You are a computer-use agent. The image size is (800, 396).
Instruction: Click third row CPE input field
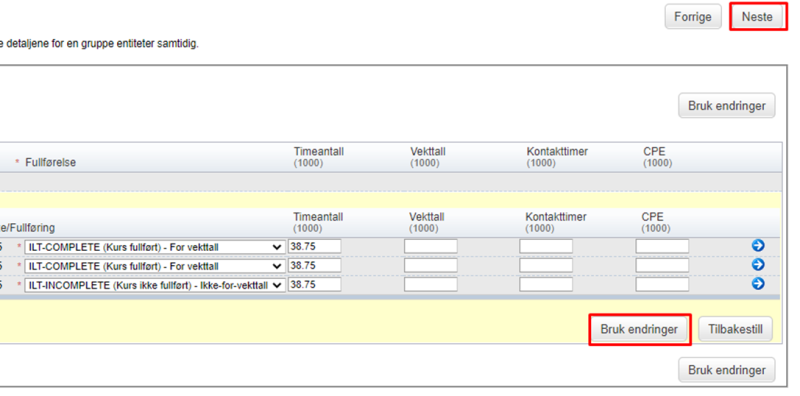[662, 285]
